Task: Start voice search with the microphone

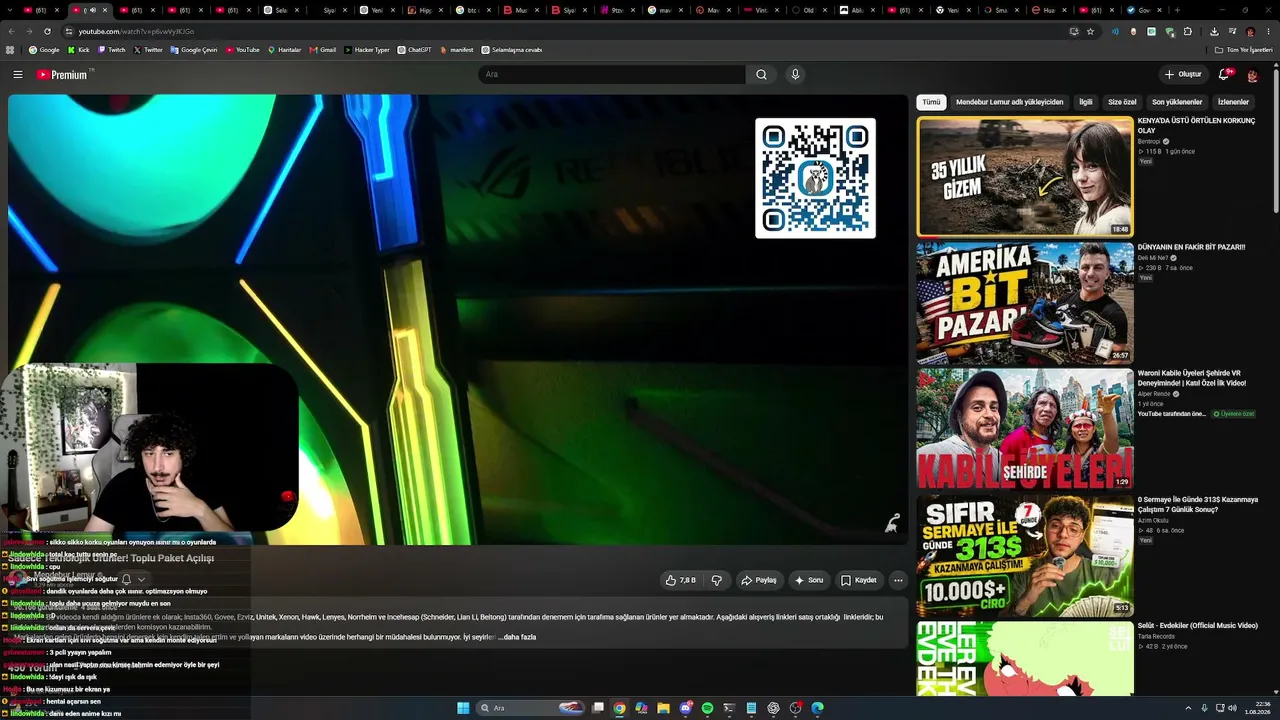Action: (795, 74)
